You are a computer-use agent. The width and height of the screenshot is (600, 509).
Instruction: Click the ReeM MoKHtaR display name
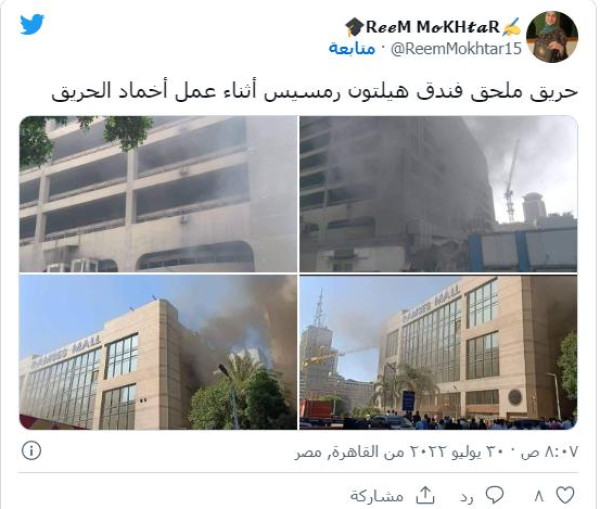coord(433,27)
